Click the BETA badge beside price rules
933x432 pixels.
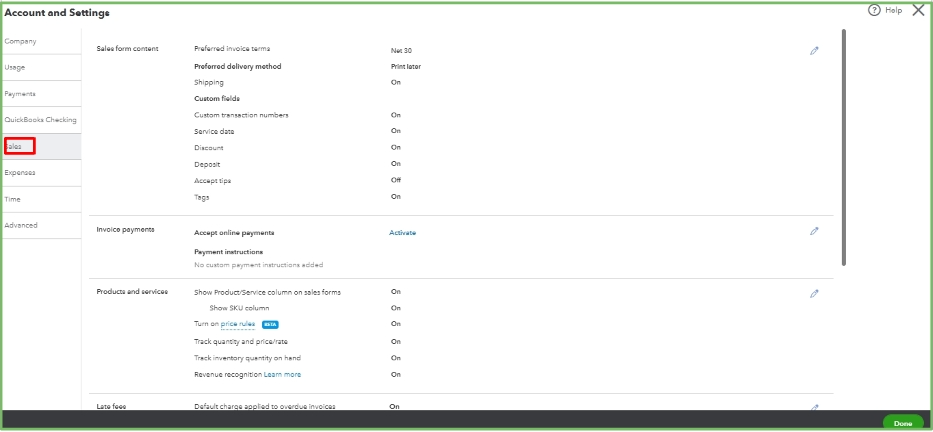[x=270, y=324]
